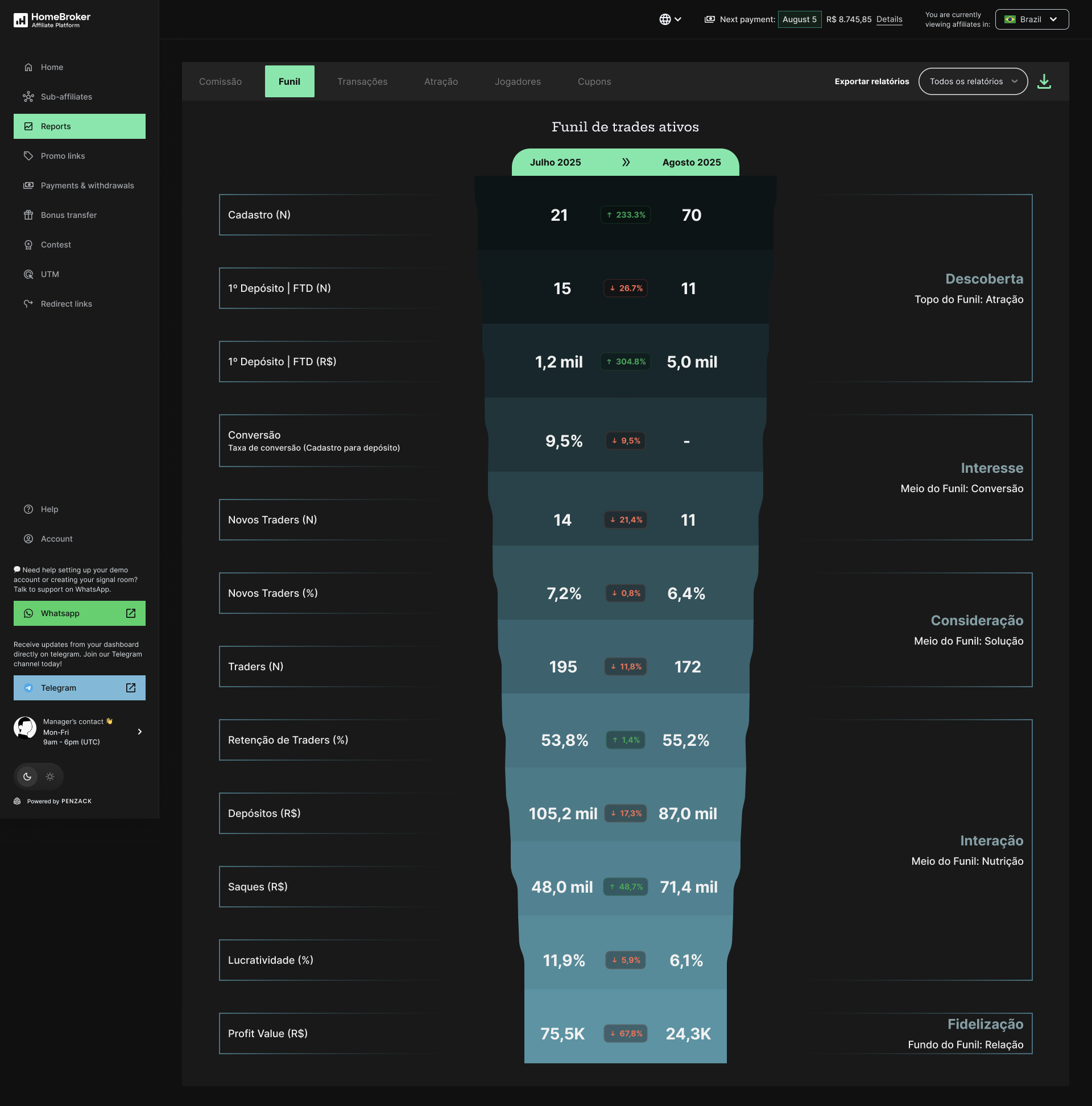The height and width of the screenshot is (1106, 1092).
Task: Click the month comparison arrow between Julho and Agosto
Action: pos(625,162)
